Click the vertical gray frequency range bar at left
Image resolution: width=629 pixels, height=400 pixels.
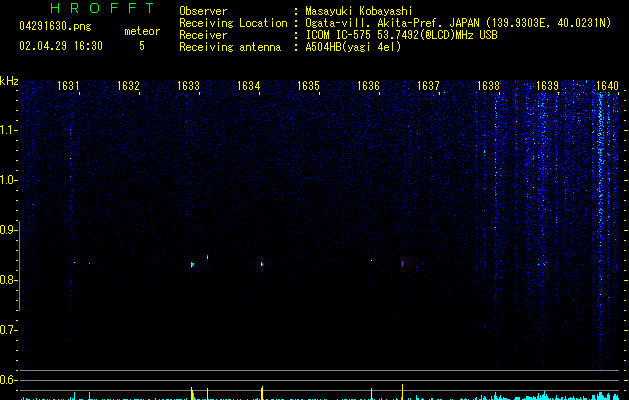(20, 266)
